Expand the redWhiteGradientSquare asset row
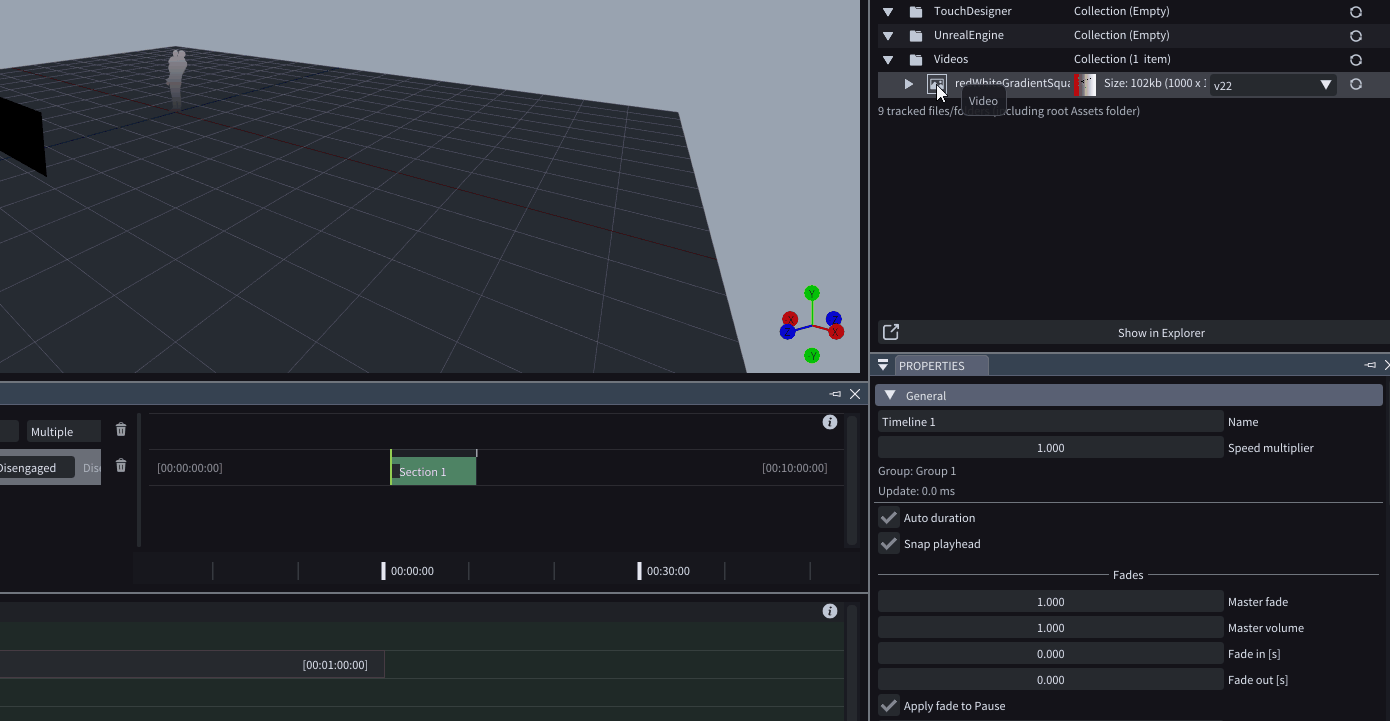This screenshot has height=721, width=1390. coord(908,84)
